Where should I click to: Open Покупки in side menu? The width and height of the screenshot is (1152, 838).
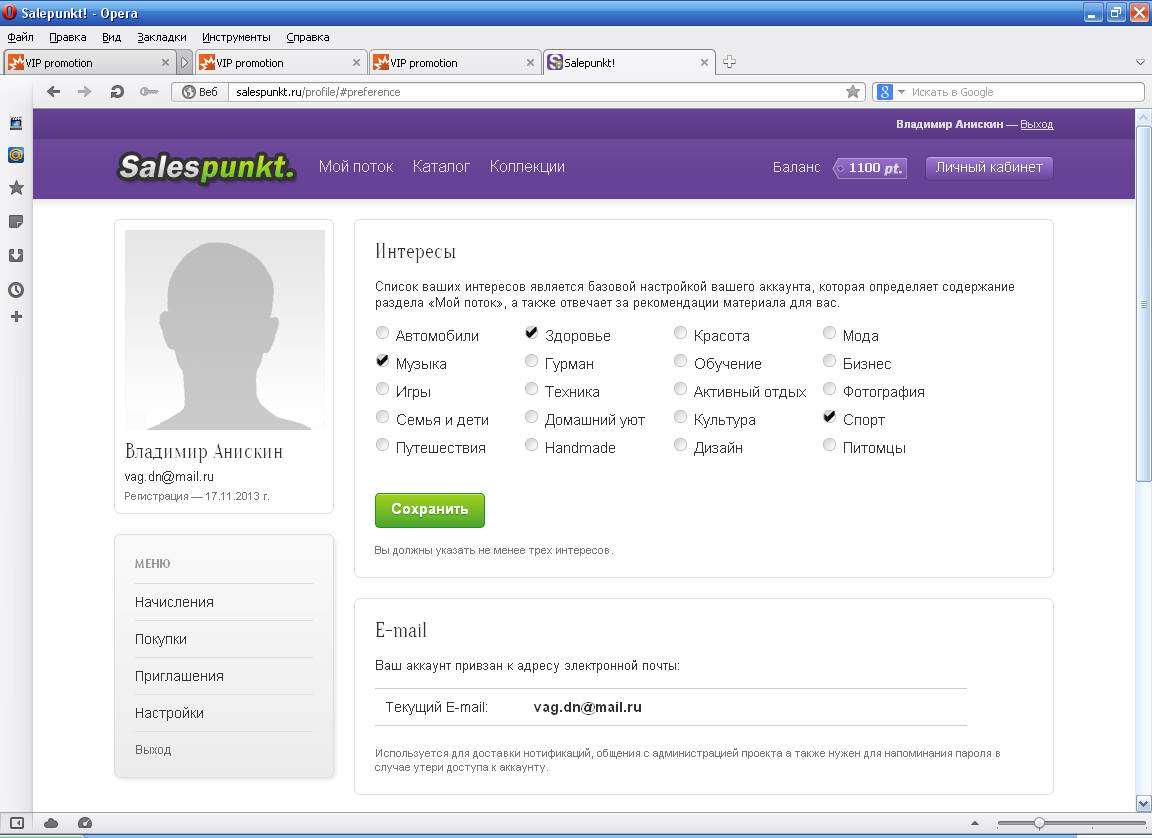(160, 639)
